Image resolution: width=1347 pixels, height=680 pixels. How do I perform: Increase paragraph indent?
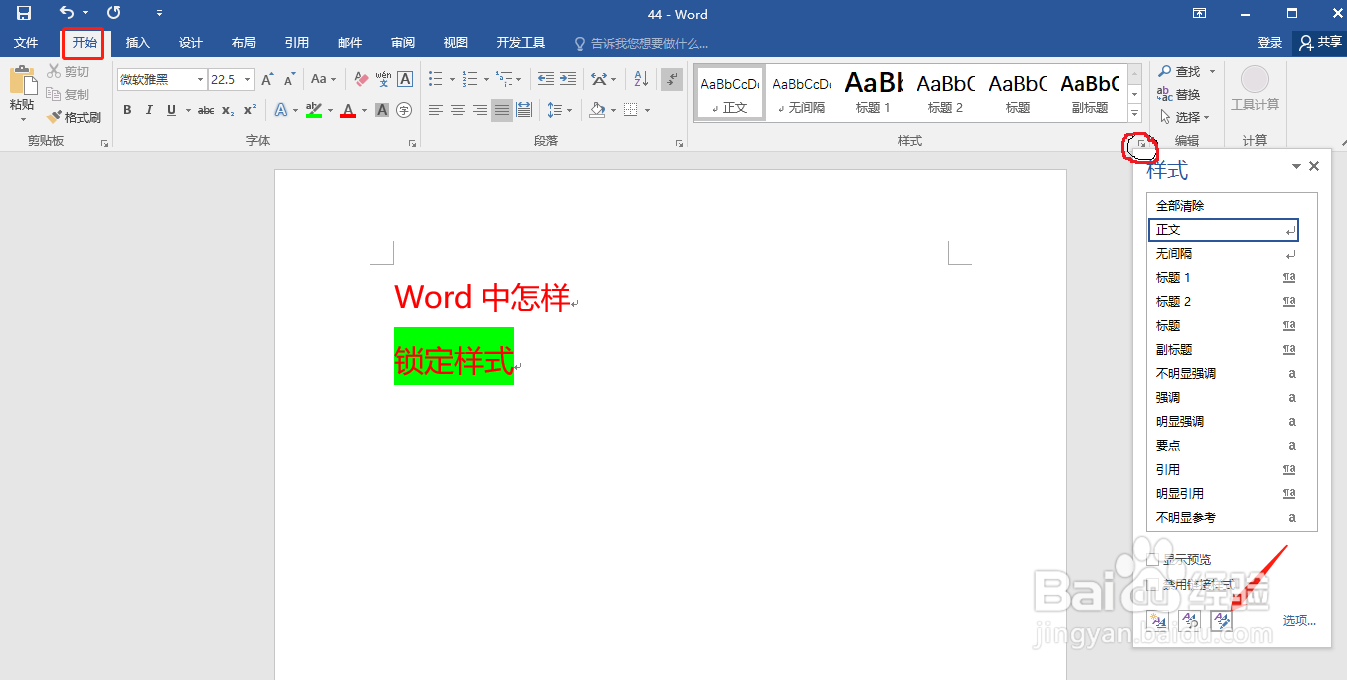coord(567,79)
